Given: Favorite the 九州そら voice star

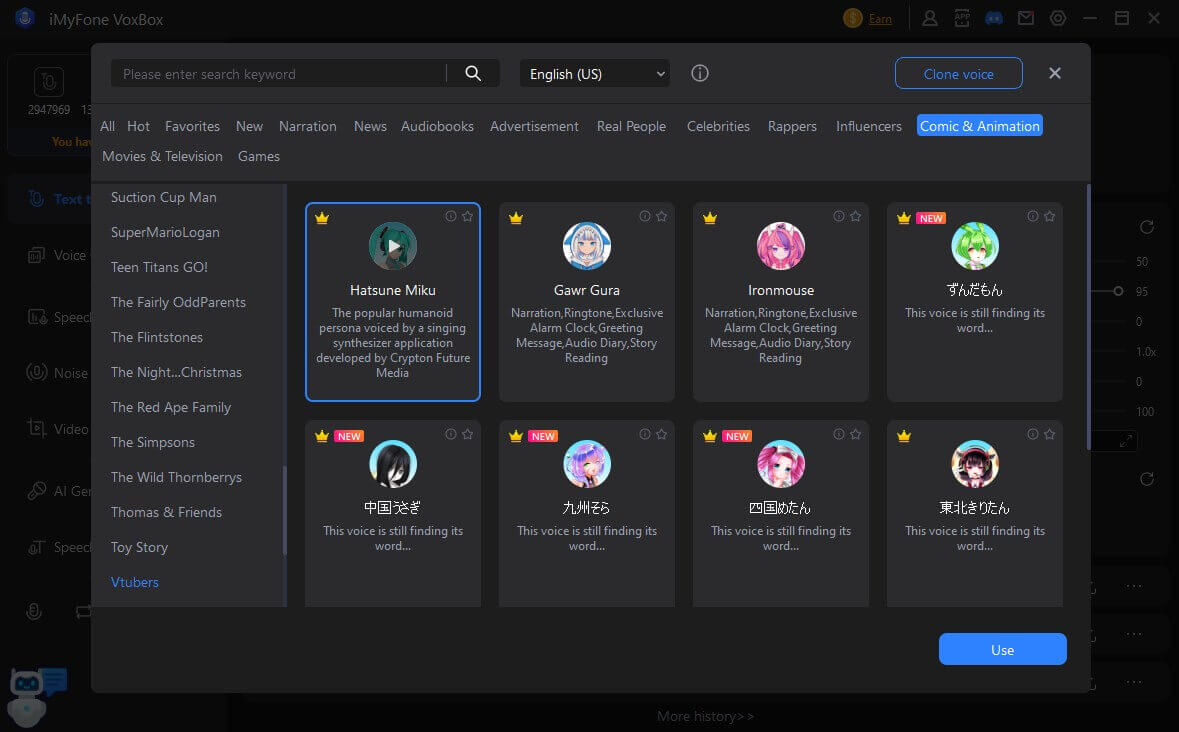Looking at the screenshot, I should coord(662,434).
